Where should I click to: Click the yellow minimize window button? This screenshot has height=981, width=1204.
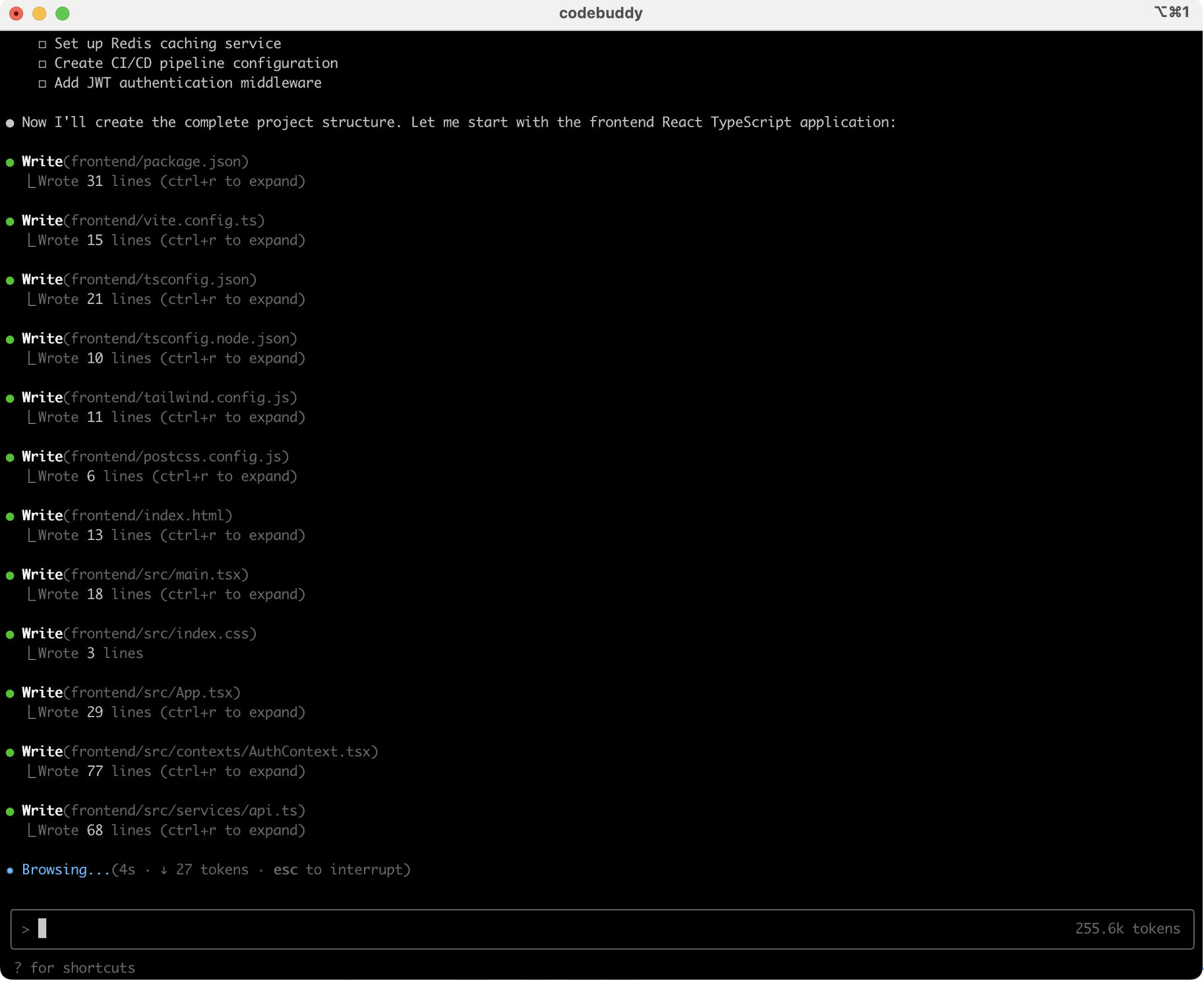point(40,13)
